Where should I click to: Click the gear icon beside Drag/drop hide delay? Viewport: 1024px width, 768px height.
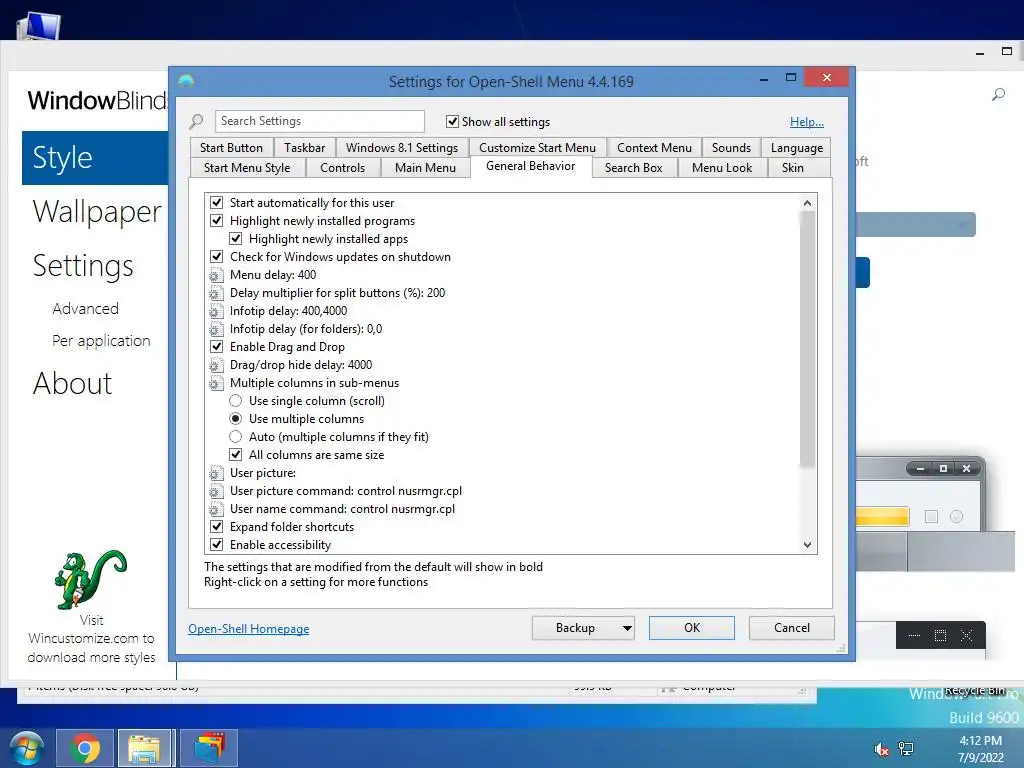click(x=216, y=365)
